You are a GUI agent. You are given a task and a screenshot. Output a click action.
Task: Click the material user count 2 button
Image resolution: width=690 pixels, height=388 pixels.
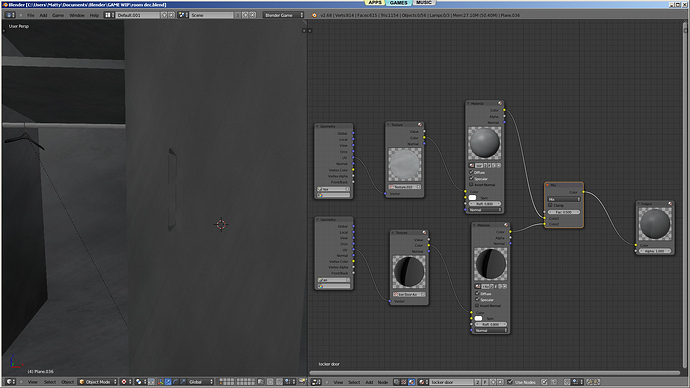[478, 382]
